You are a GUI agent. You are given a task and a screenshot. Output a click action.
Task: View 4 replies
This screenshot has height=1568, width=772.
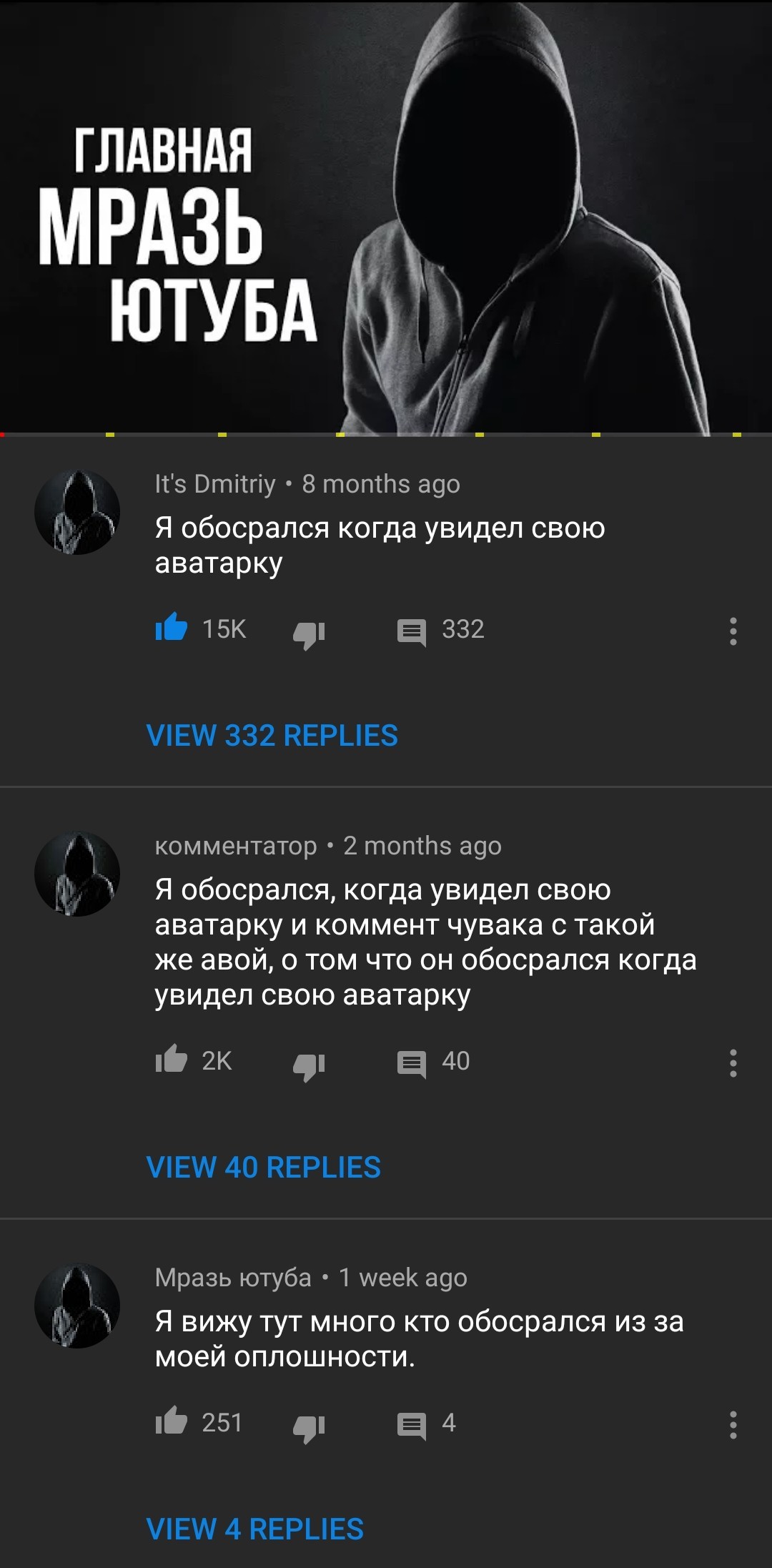click(x=254, y=1529)
